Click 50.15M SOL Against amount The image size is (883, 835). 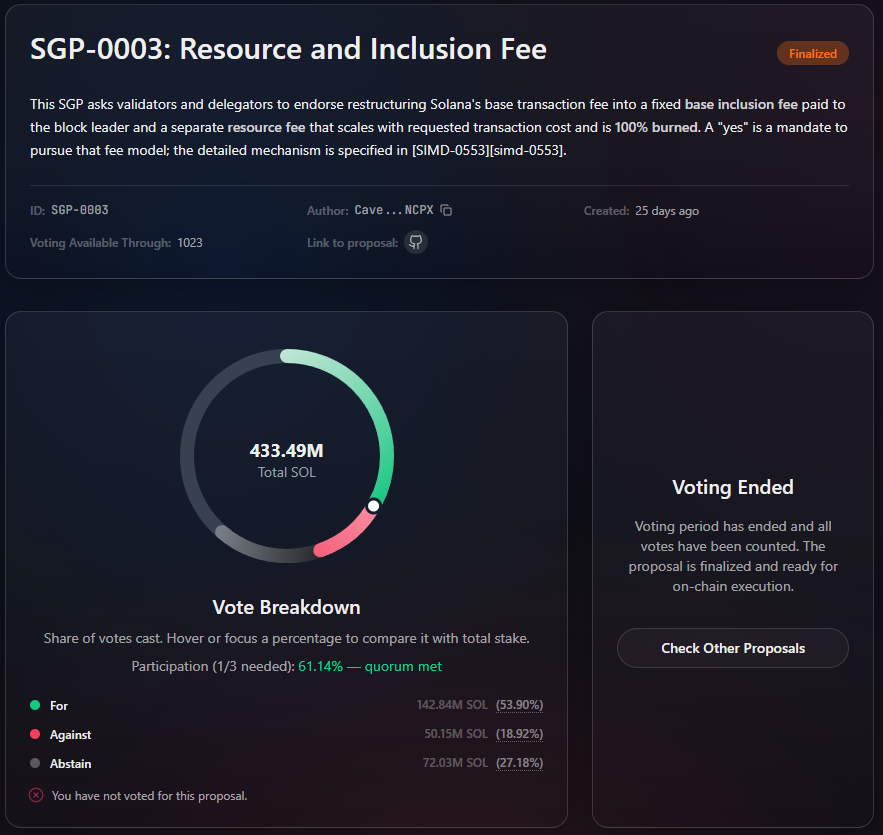click(x=456, y=734)
